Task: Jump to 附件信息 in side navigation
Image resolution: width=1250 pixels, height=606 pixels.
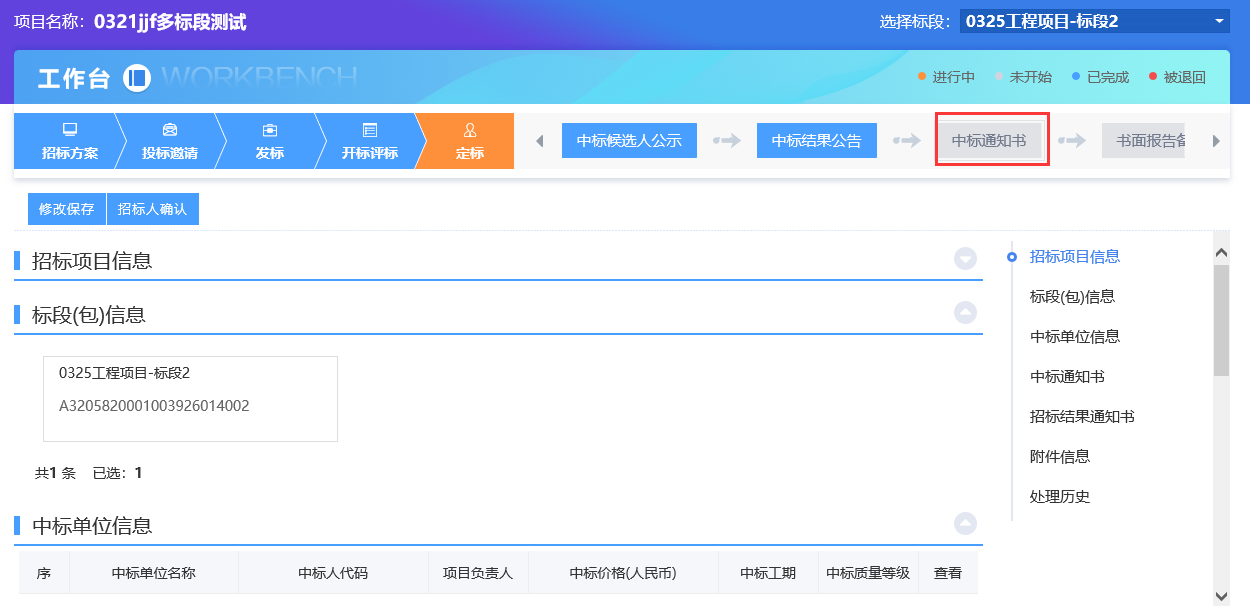Action: (1059, 456)
